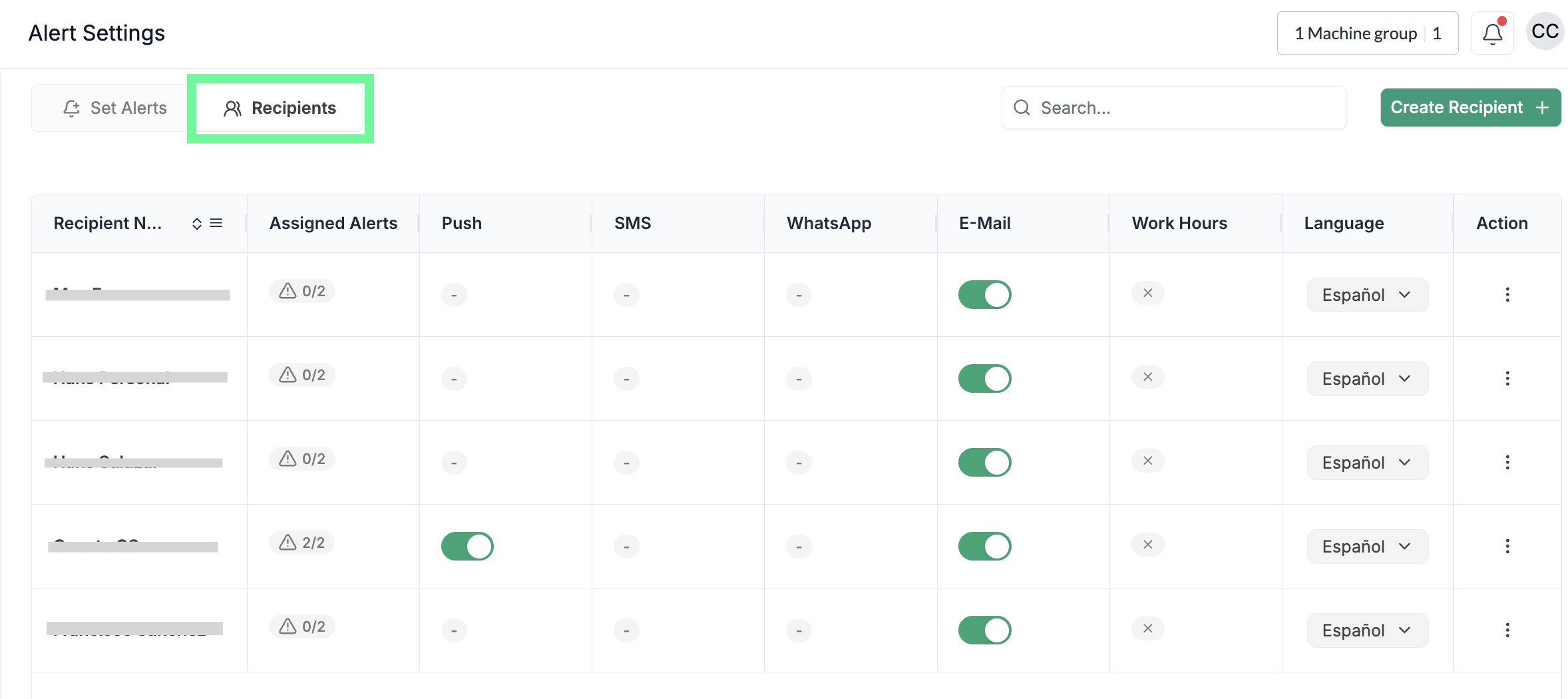Open action menu for third recipient row
Viewport: 1568px width, 699px height.
coord(1507,462)
